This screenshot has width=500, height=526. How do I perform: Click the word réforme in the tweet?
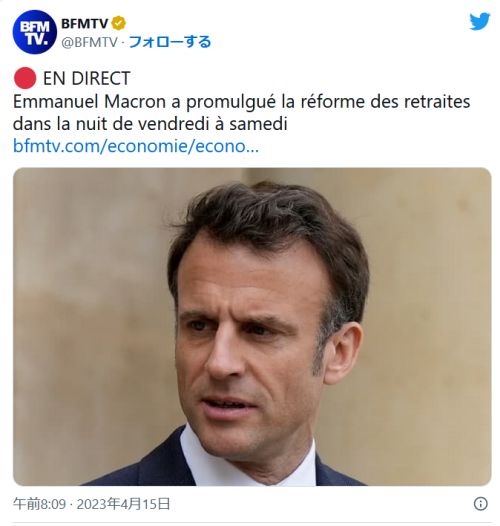332,102
